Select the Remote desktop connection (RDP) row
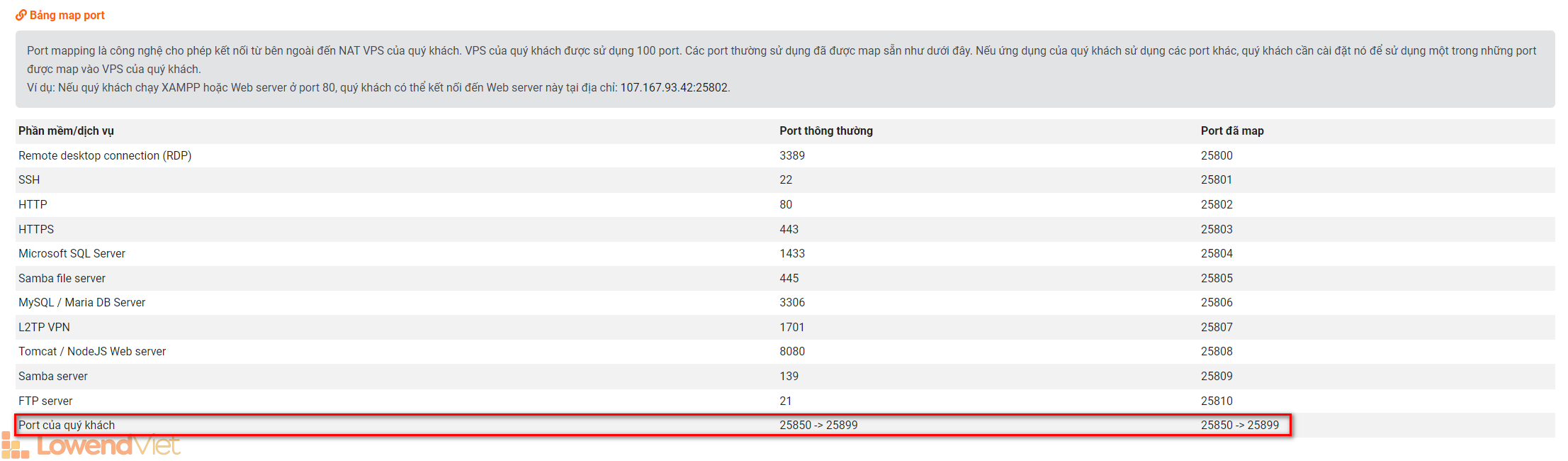1568x461 pixels. tap(105, 155)
